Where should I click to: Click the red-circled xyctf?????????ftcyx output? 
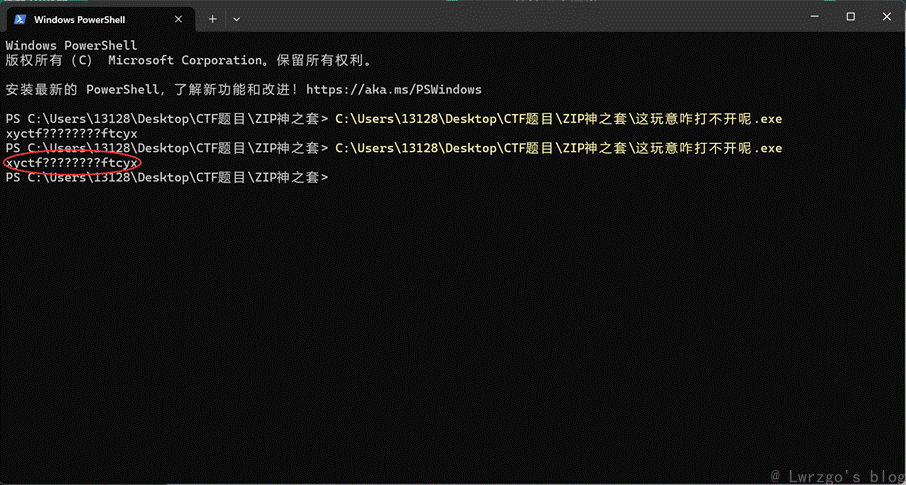point(72,163)
